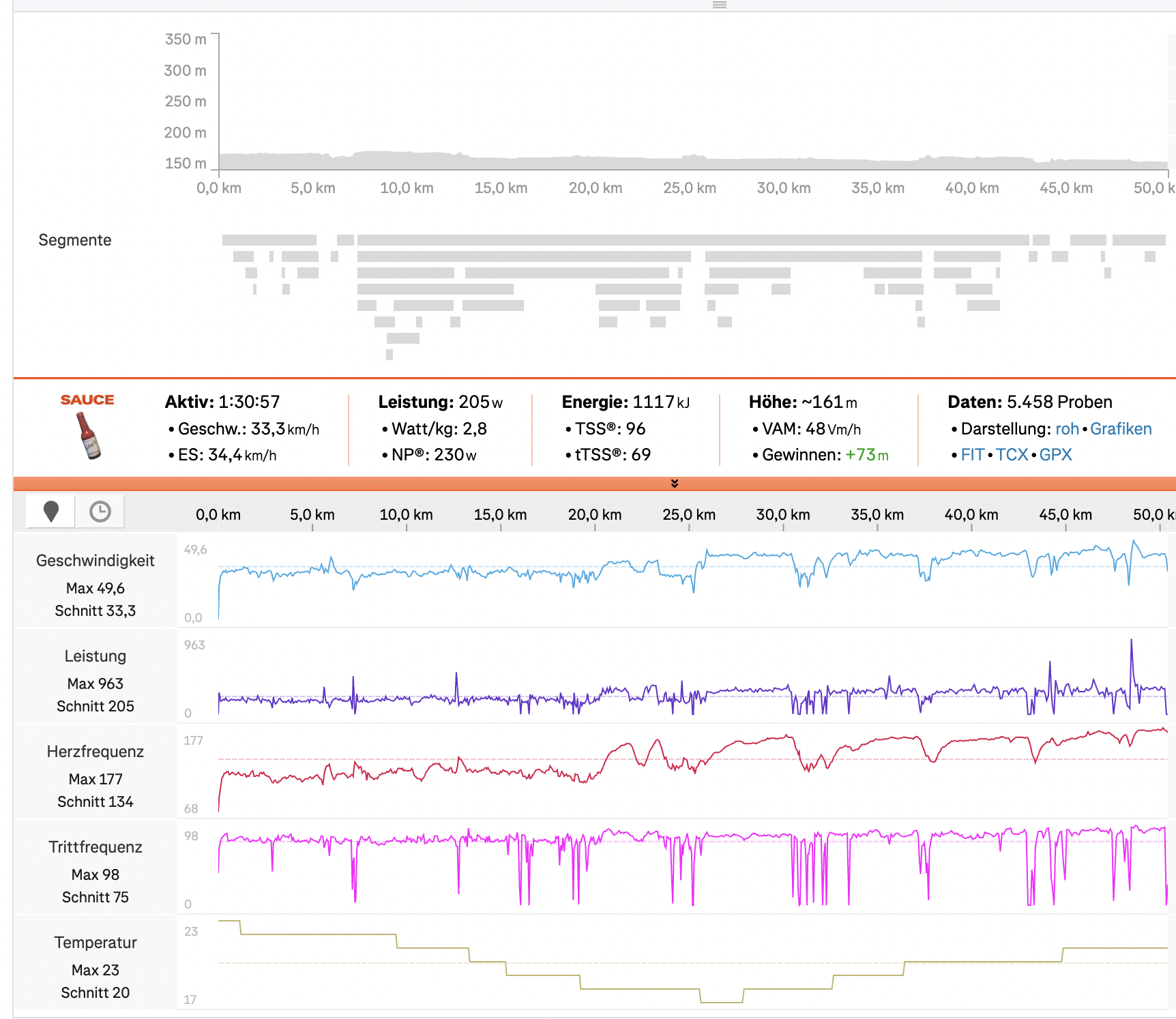Image resolution: width=1176 pixels, height=1019 pixels.
Task: Select the Leistung chart label
Action: tap(95, 656)
